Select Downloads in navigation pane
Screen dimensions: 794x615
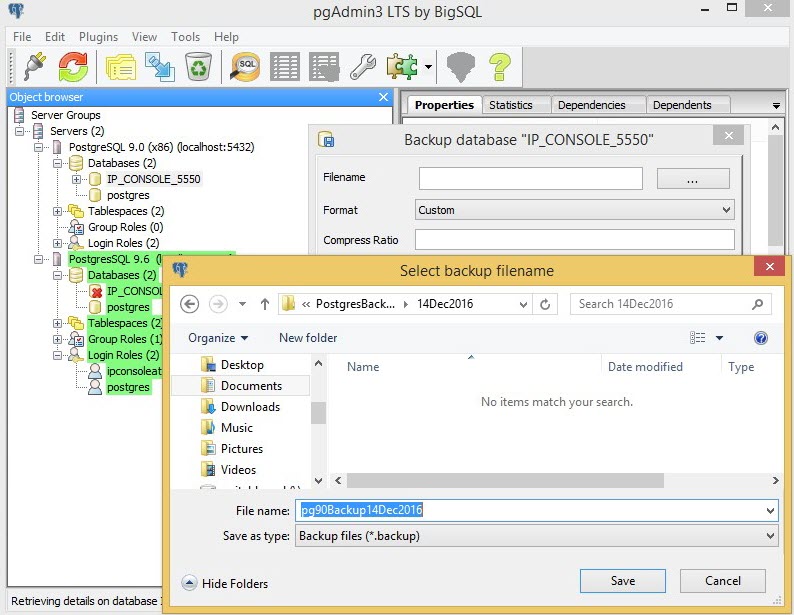point(250,406)
